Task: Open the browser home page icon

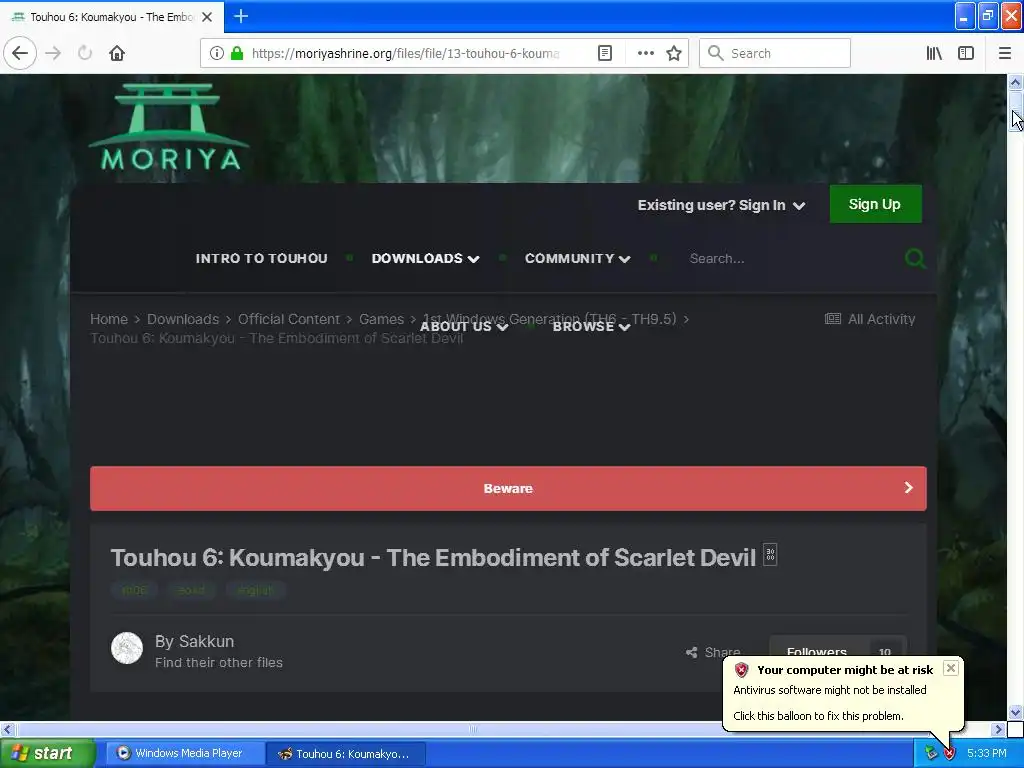Action: click(117, 53)
